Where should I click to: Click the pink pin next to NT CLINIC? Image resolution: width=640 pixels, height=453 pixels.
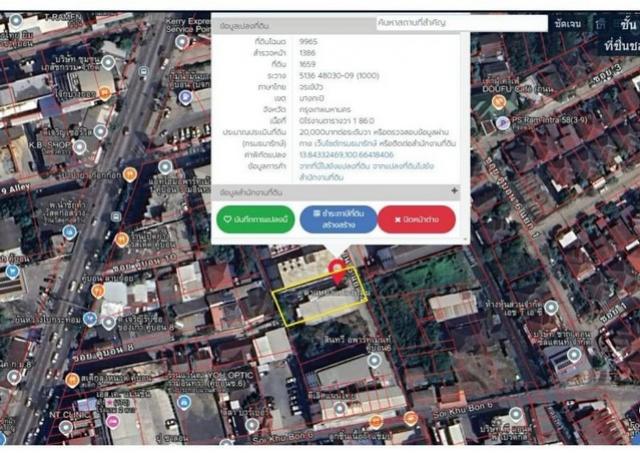[x=113, y=422]
